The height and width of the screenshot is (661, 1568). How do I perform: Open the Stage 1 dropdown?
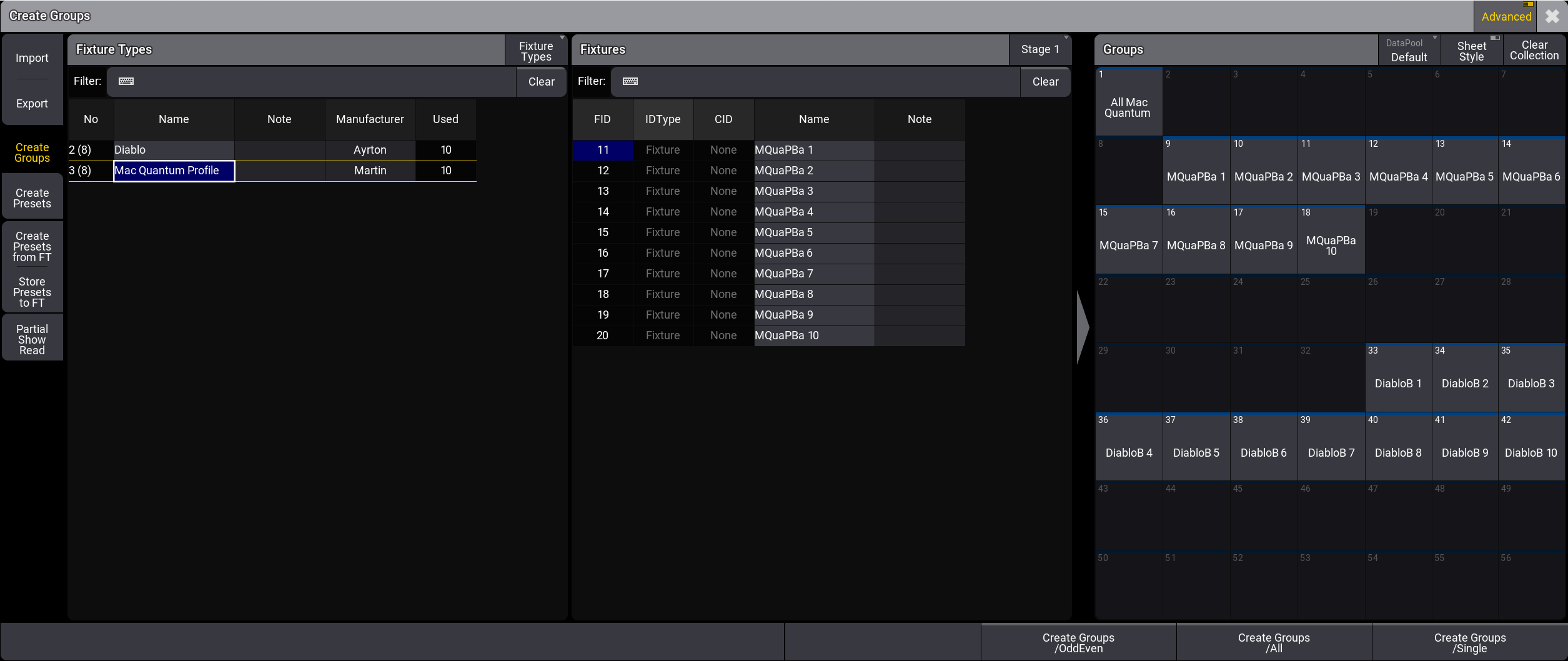click(1040, 49)
